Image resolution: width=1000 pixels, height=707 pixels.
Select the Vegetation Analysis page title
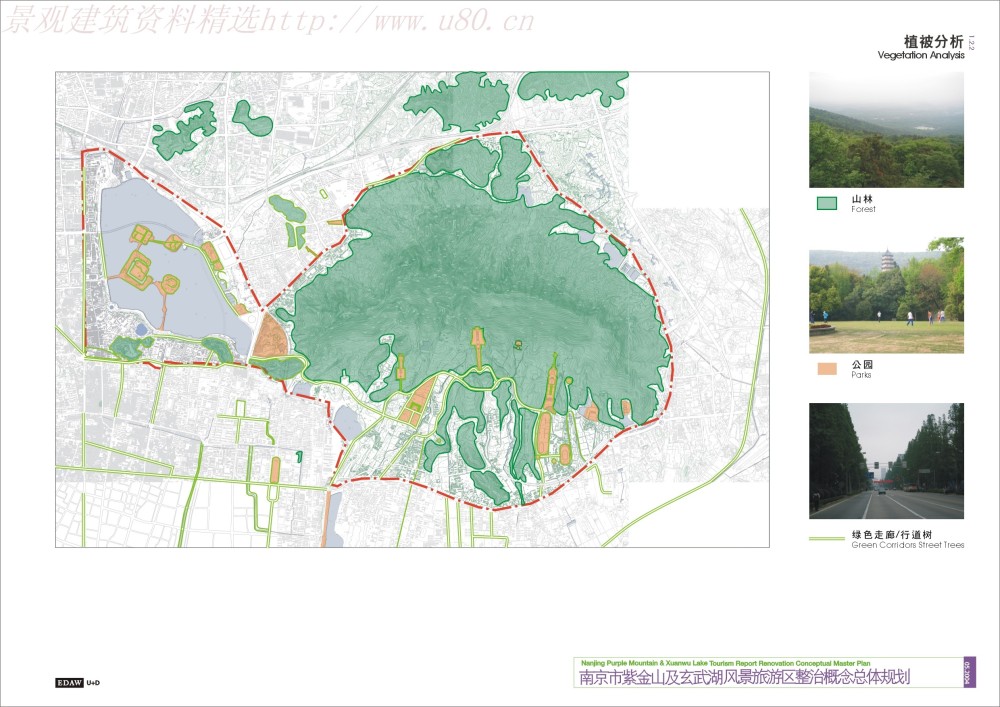pos(921,56)
